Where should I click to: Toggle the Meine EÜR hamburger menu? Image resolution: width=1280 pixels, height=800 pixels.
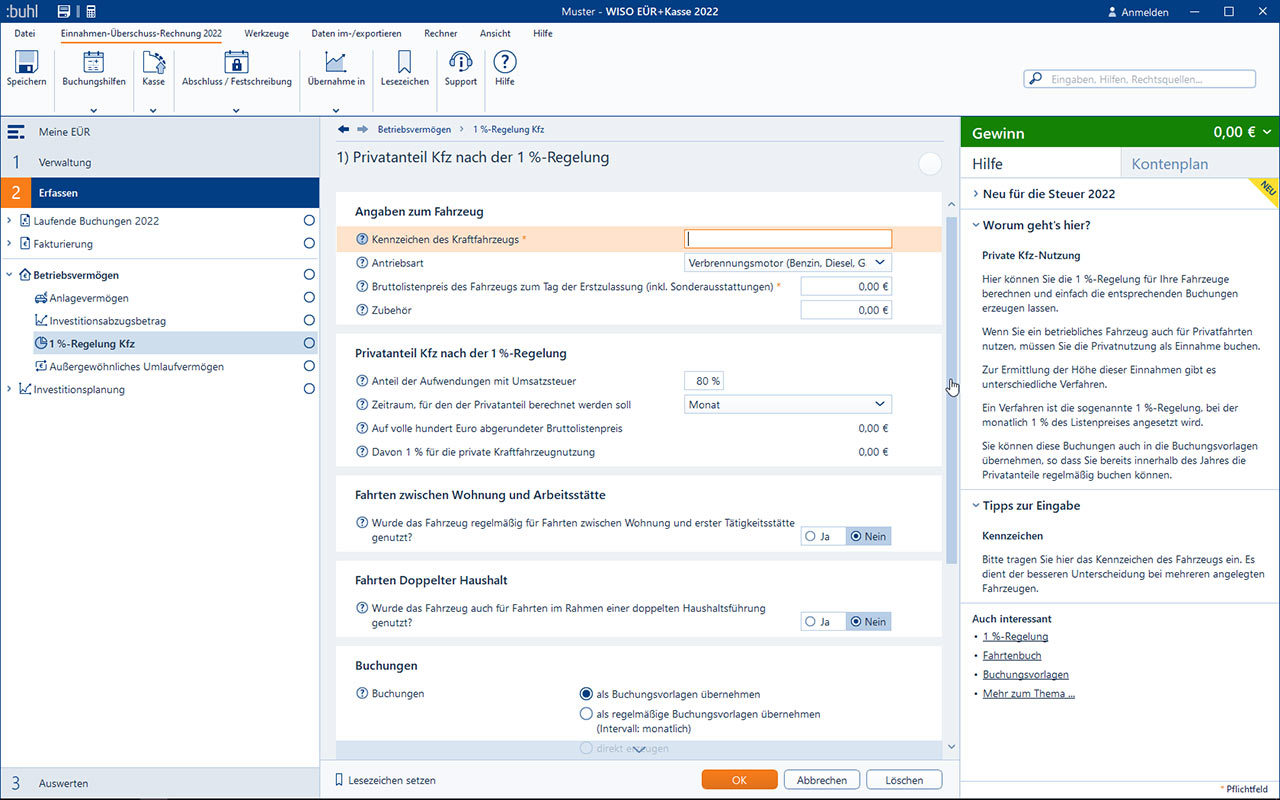[x=16, y=132]
